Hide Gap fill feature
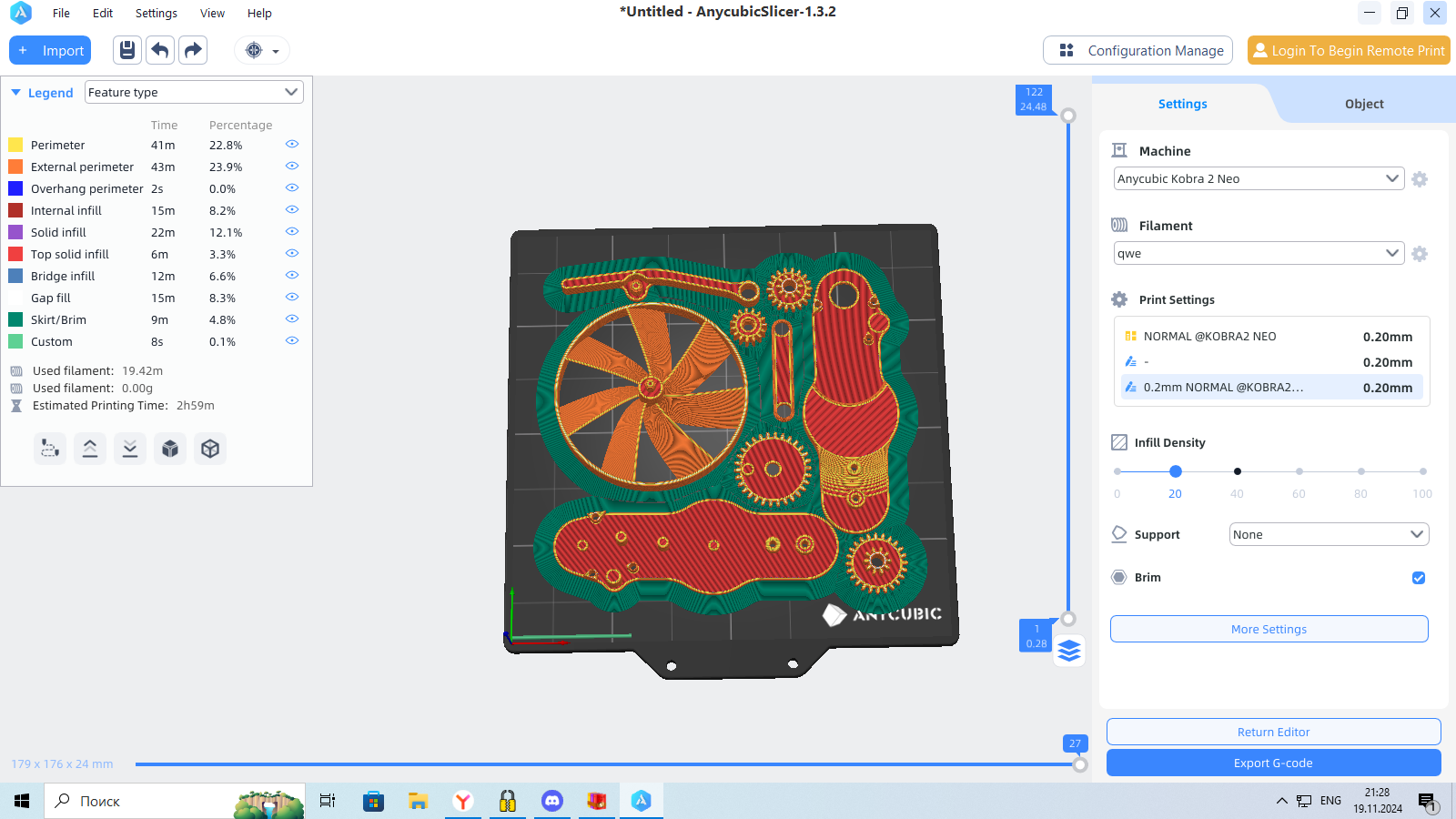This screenshot has height=819, width=1456. (292, 297)
